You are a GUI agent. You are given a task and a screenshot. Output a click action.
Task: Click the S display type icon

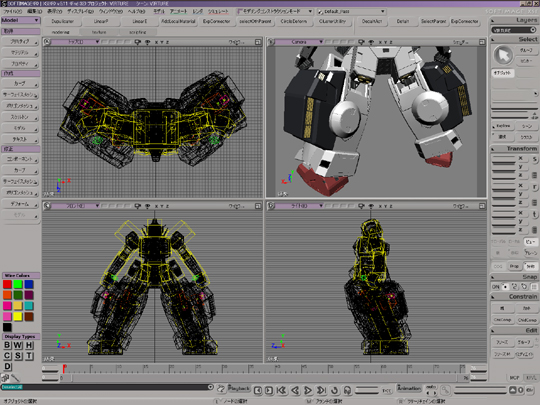click(18, 356)
